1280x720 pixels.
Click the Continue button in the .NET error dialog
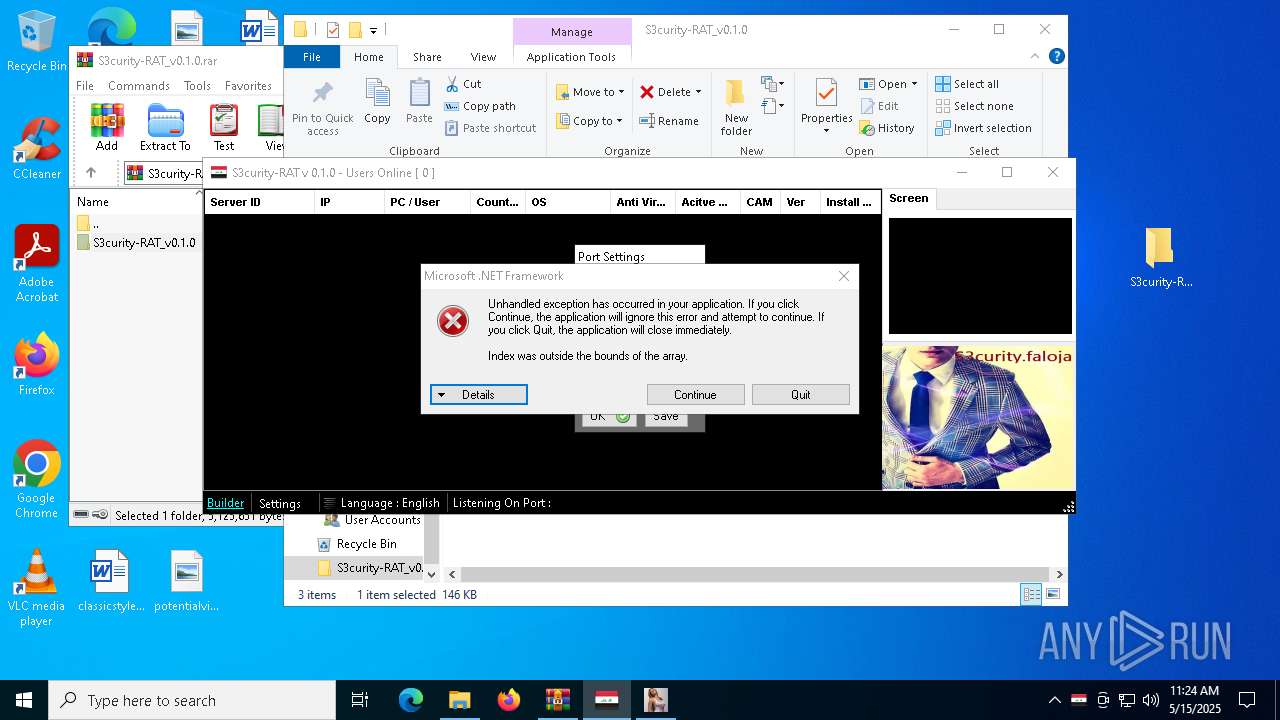tap(695, 395)
